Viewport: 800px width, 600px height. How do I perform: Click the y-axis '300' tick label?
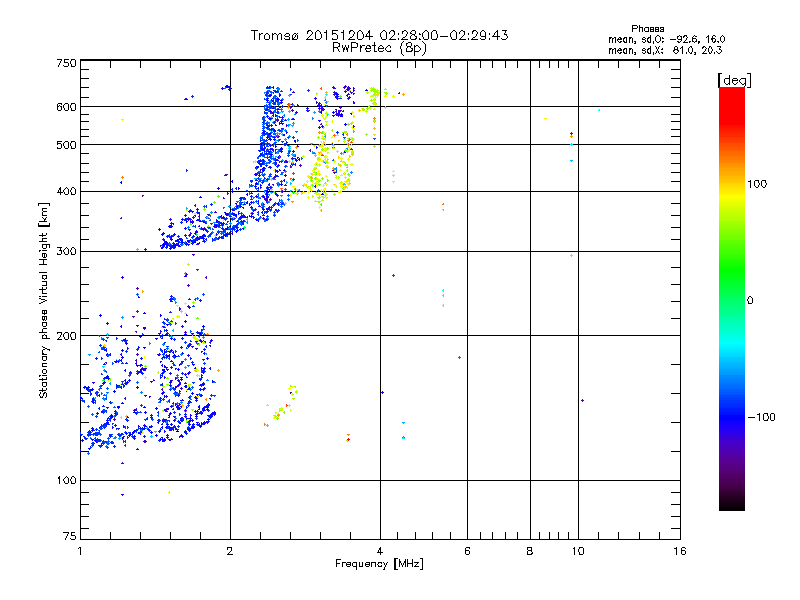click(x=66, y=252)
